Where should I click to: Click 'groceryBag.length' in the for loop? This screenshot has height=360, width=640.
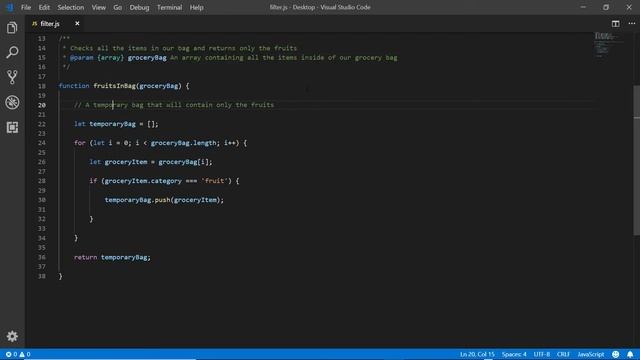pos(183,143)
